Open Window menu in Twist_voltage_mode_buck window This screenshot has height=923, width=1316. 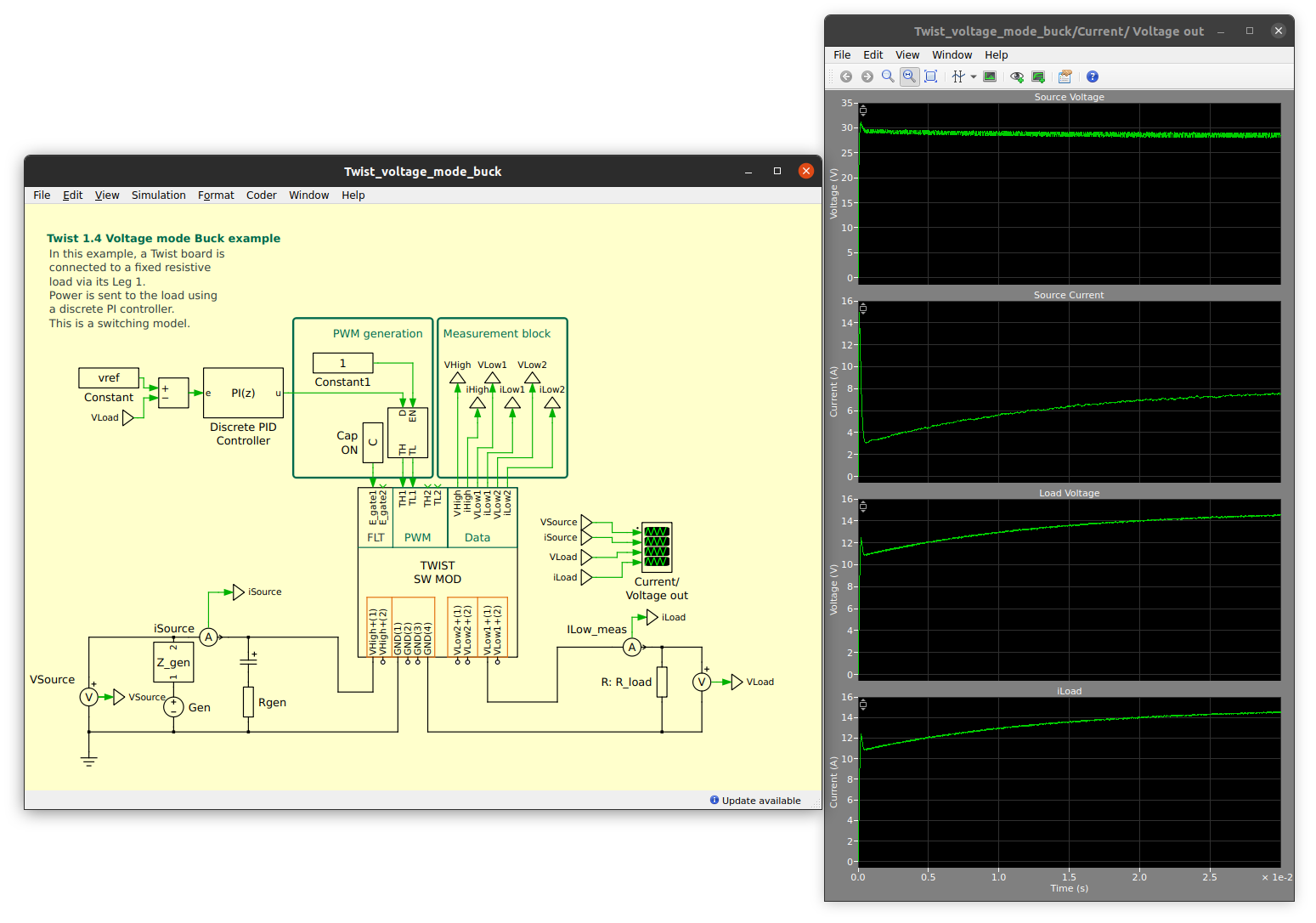[309, 195]
